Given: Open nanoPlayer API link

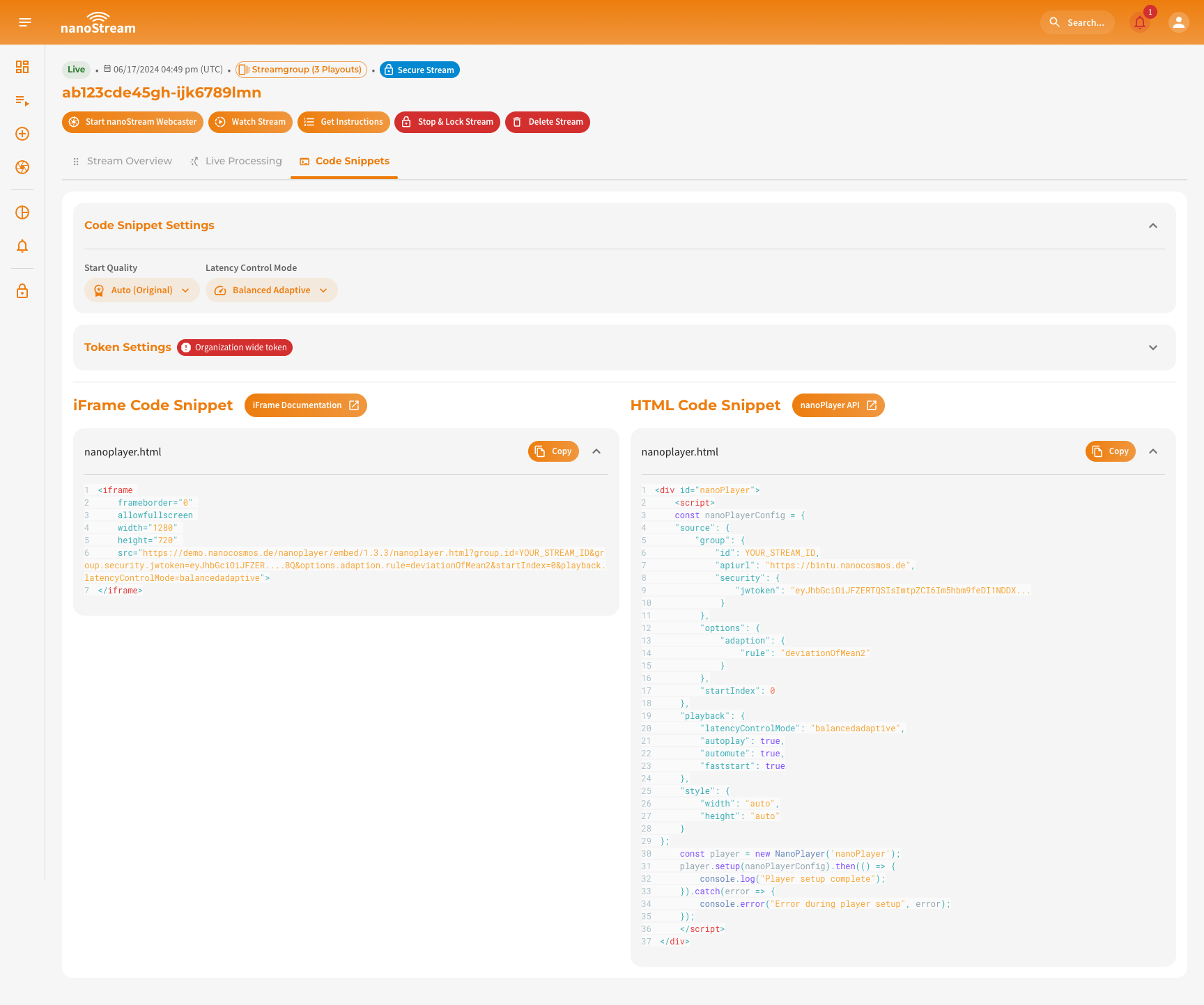Looking at the screenshot, I should pyautogui.click(x=838, y=405).
